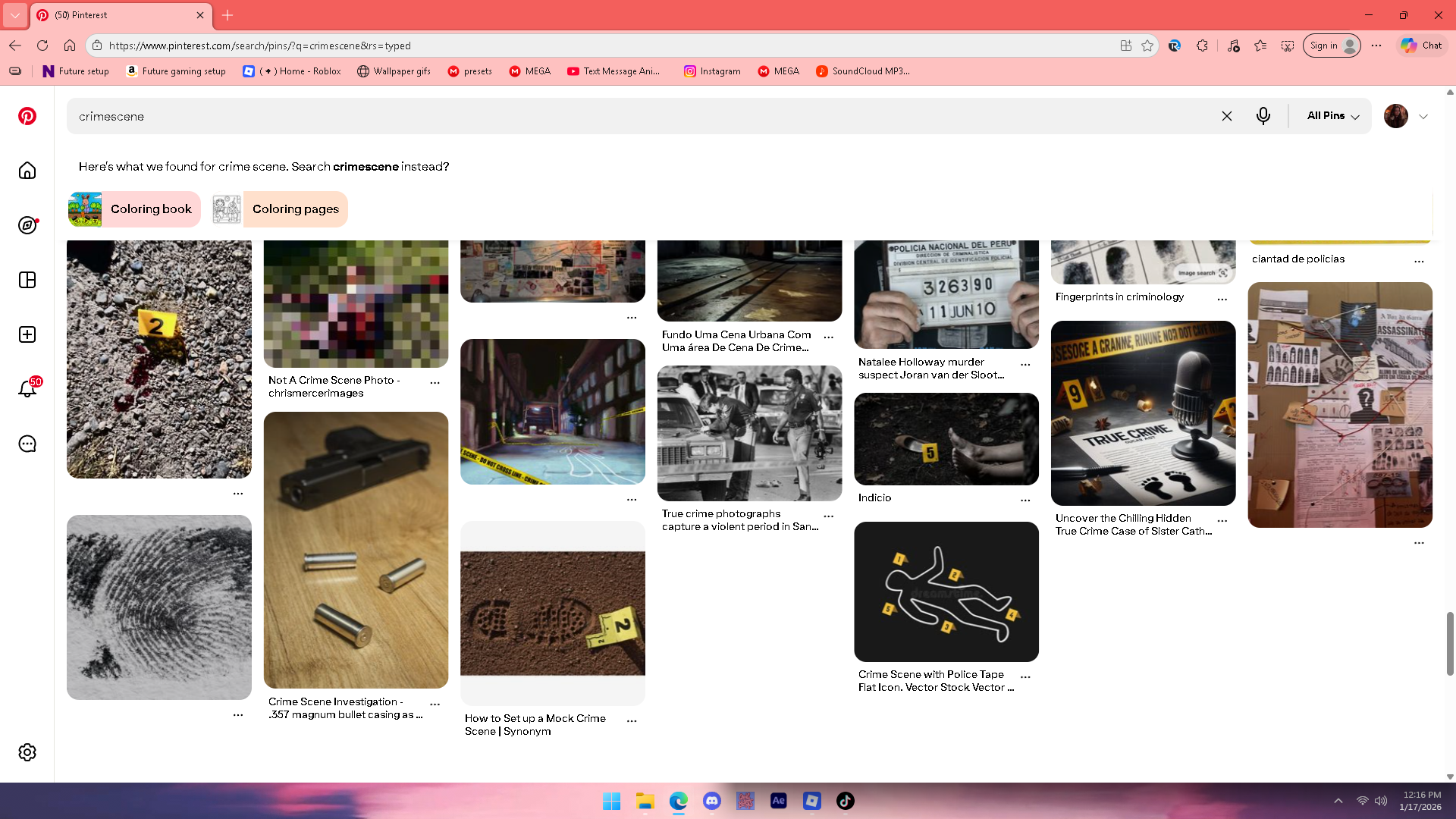Open the chalk outline Crime Scene pin thumbnail

(x=946, y=591)
